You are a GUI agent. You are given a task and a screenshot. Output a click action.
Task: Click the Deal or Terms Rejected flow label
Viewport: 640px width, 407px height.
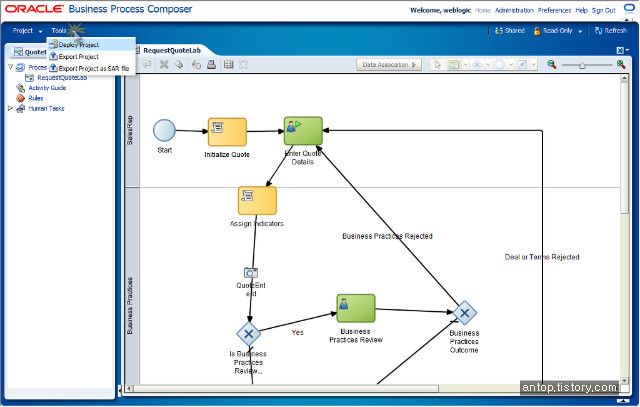coord(542,257)
